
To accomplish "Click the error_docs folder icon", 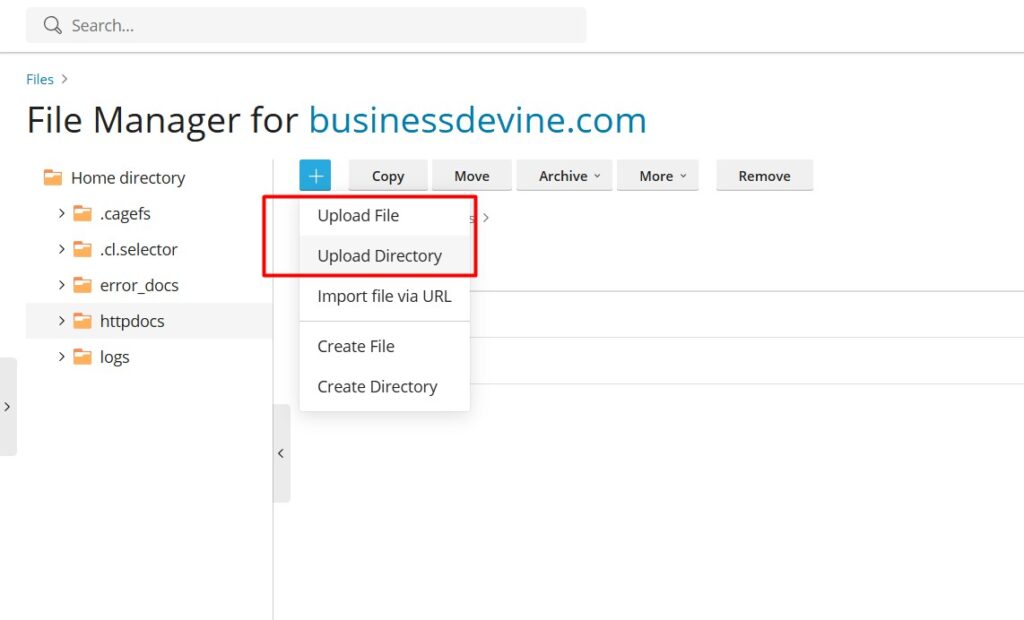I will pos(82,286).
